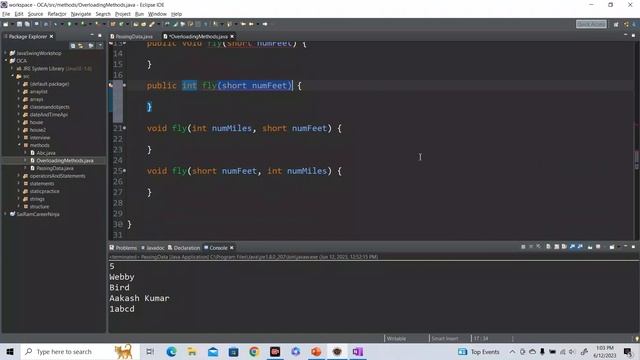Click the Quick Access field
640x360 pixels.
(x=591, y=24)
